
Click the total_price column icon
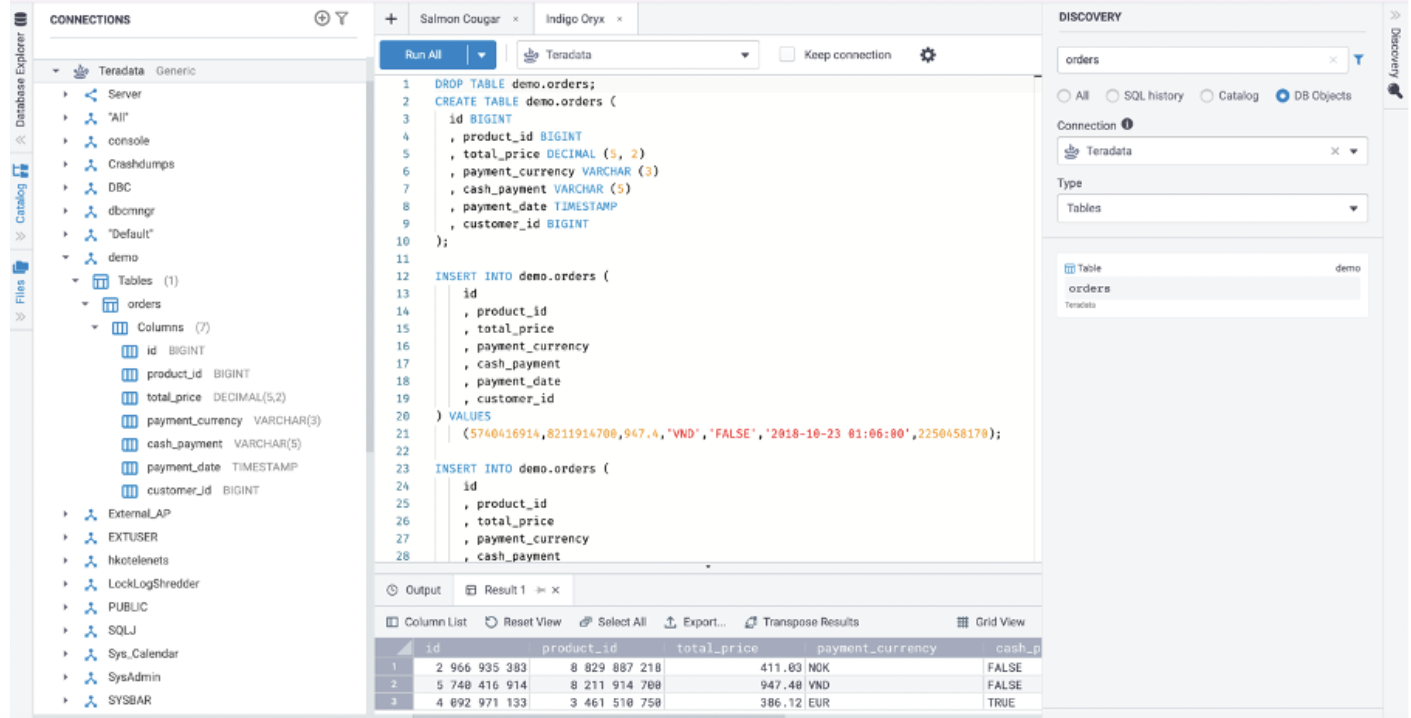129,397
